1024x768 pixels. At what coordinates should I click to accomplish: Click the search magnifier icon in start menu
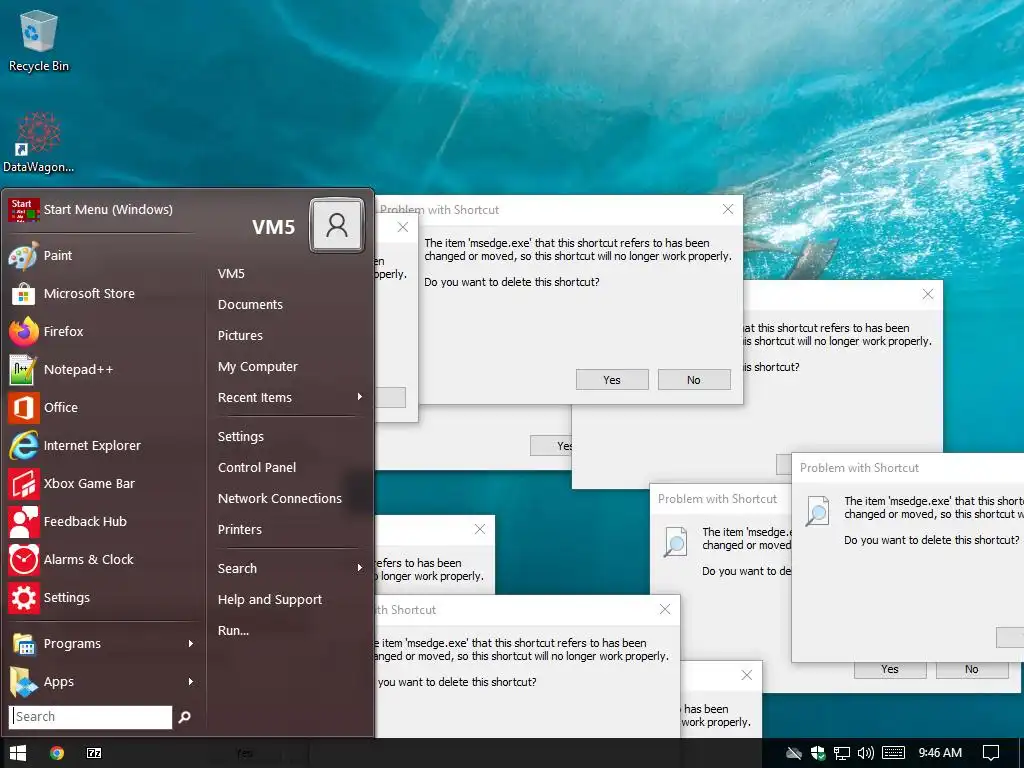click(185, 717)
